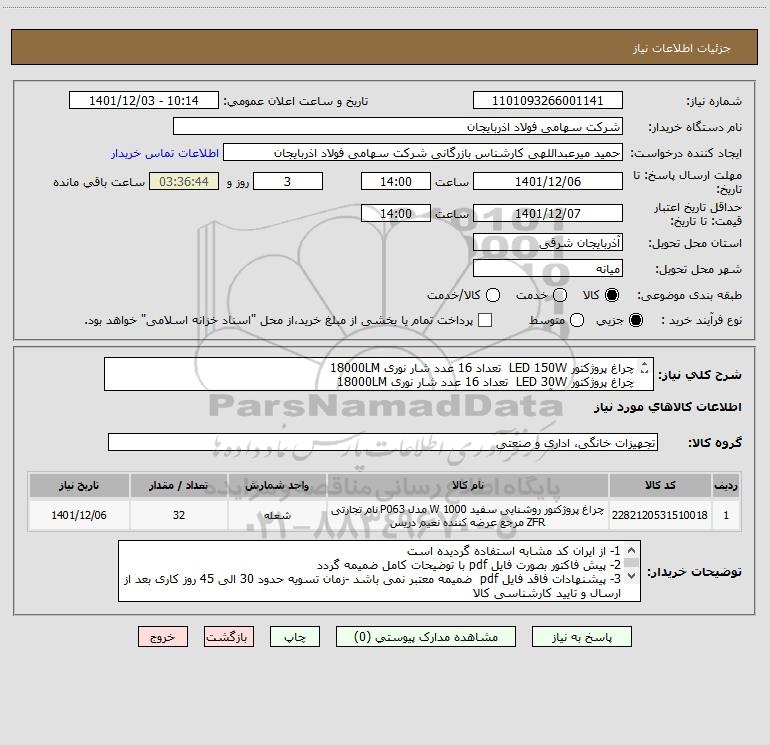
Task: Click the buyer organization name field
Action: tap(398, 126)
